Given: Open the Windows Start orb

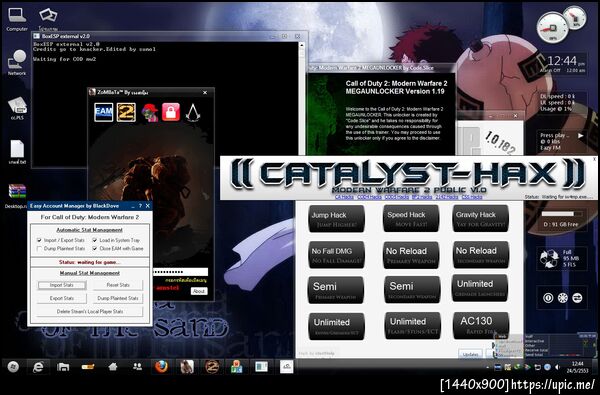Looking at the screenshot, I should [x=13, y=367].
